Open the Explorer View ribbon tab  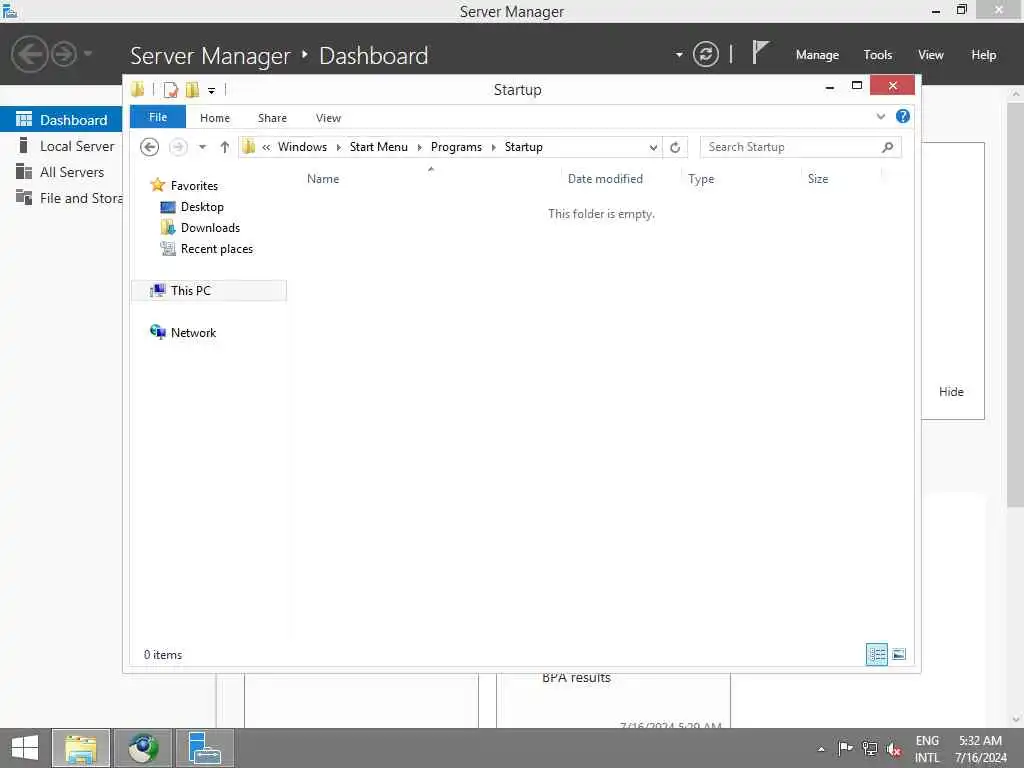point(328,118)
